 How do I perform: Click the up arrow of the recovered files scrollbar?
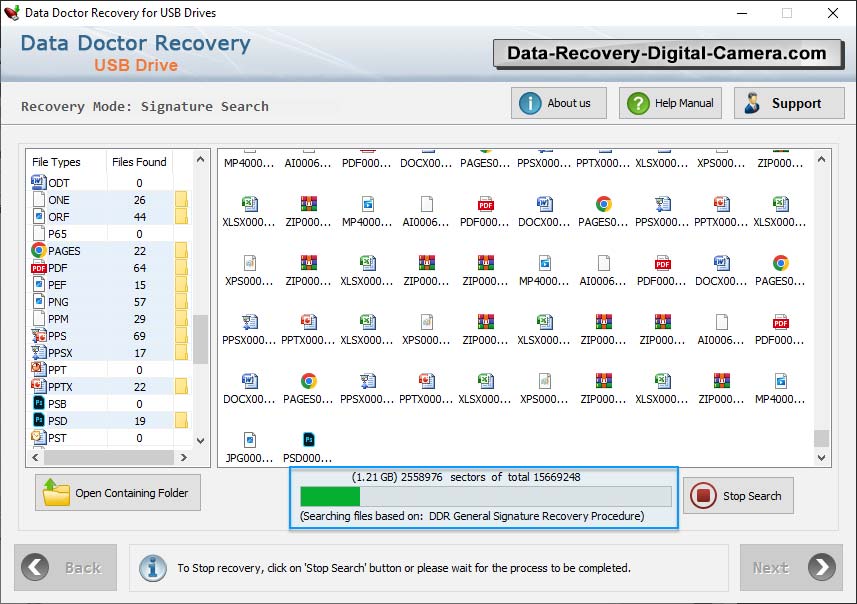[x=821, y=160]
